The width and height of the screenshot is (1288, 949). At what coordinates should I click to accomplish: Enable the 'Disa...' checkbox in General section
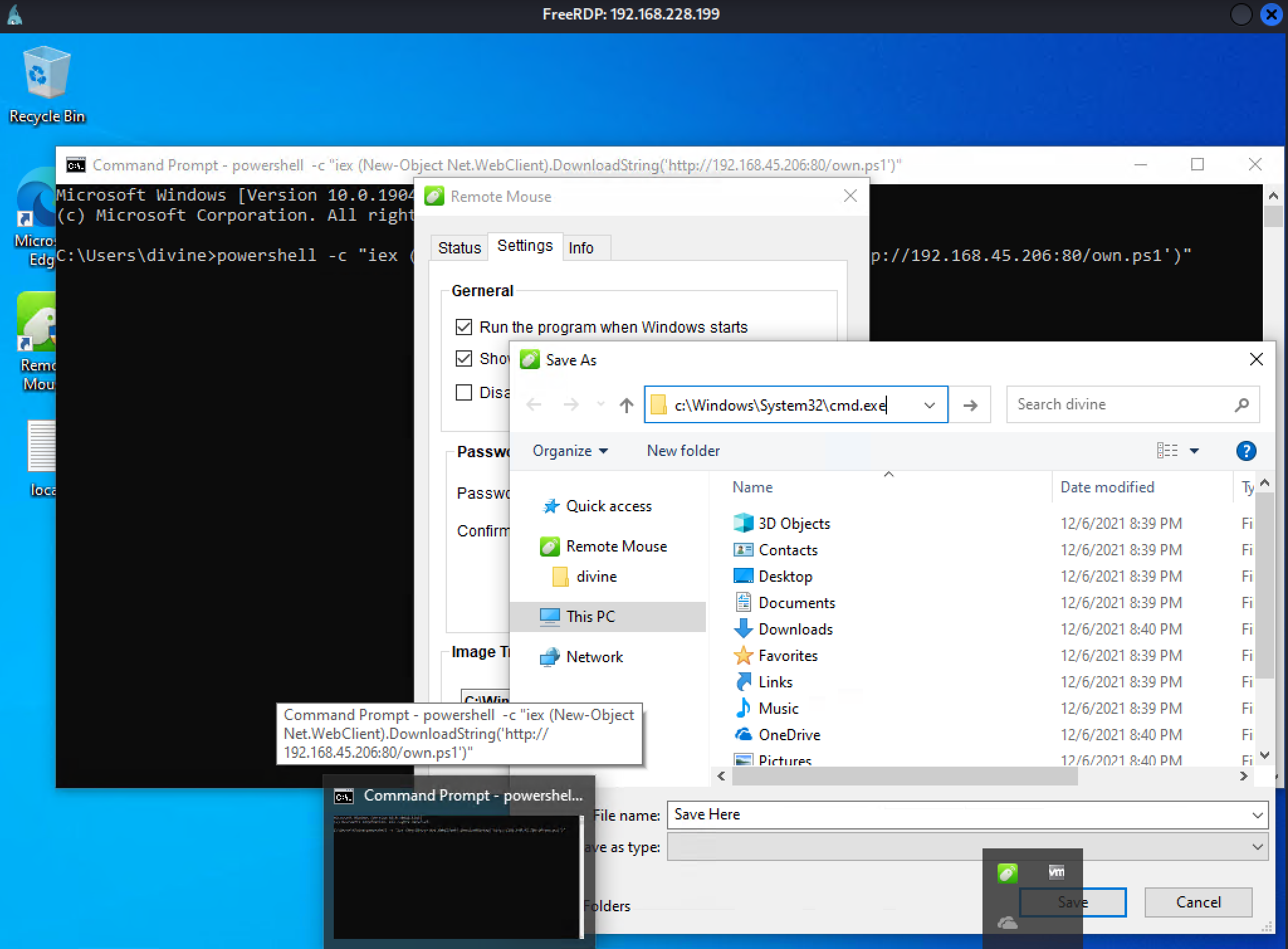[x=464, y=392]
